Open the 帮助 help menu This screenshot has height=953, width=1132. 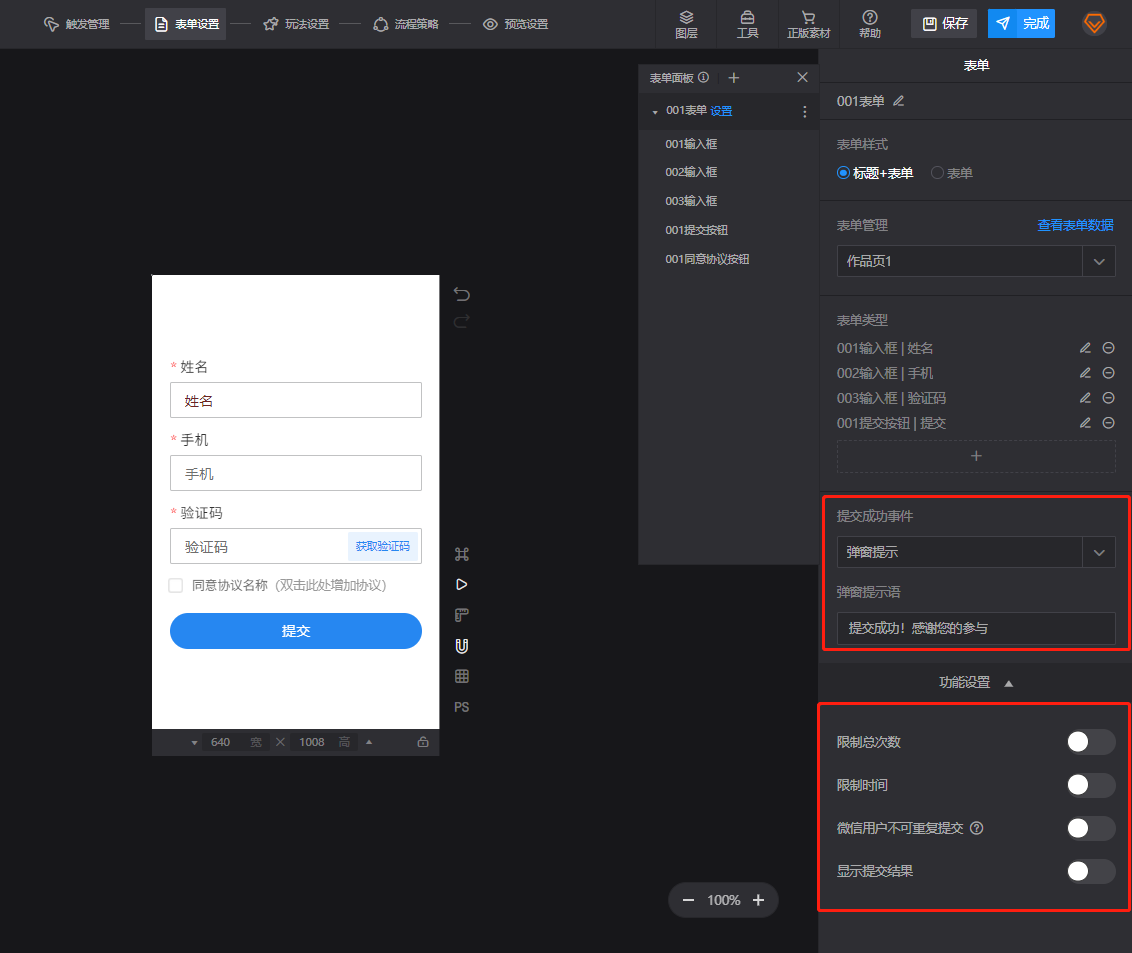click(x=870, y=25)
